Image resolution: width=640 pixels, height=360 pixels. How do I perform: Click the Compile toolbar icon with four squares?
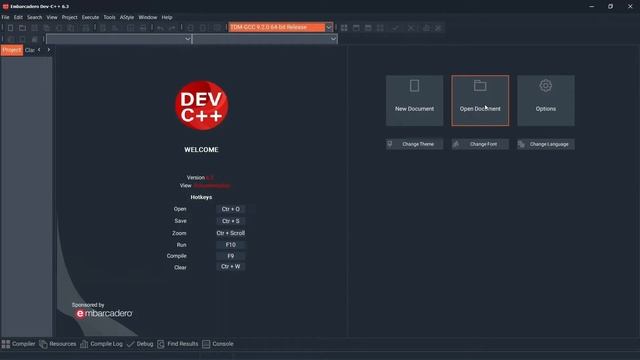click(x=344, y=28)
